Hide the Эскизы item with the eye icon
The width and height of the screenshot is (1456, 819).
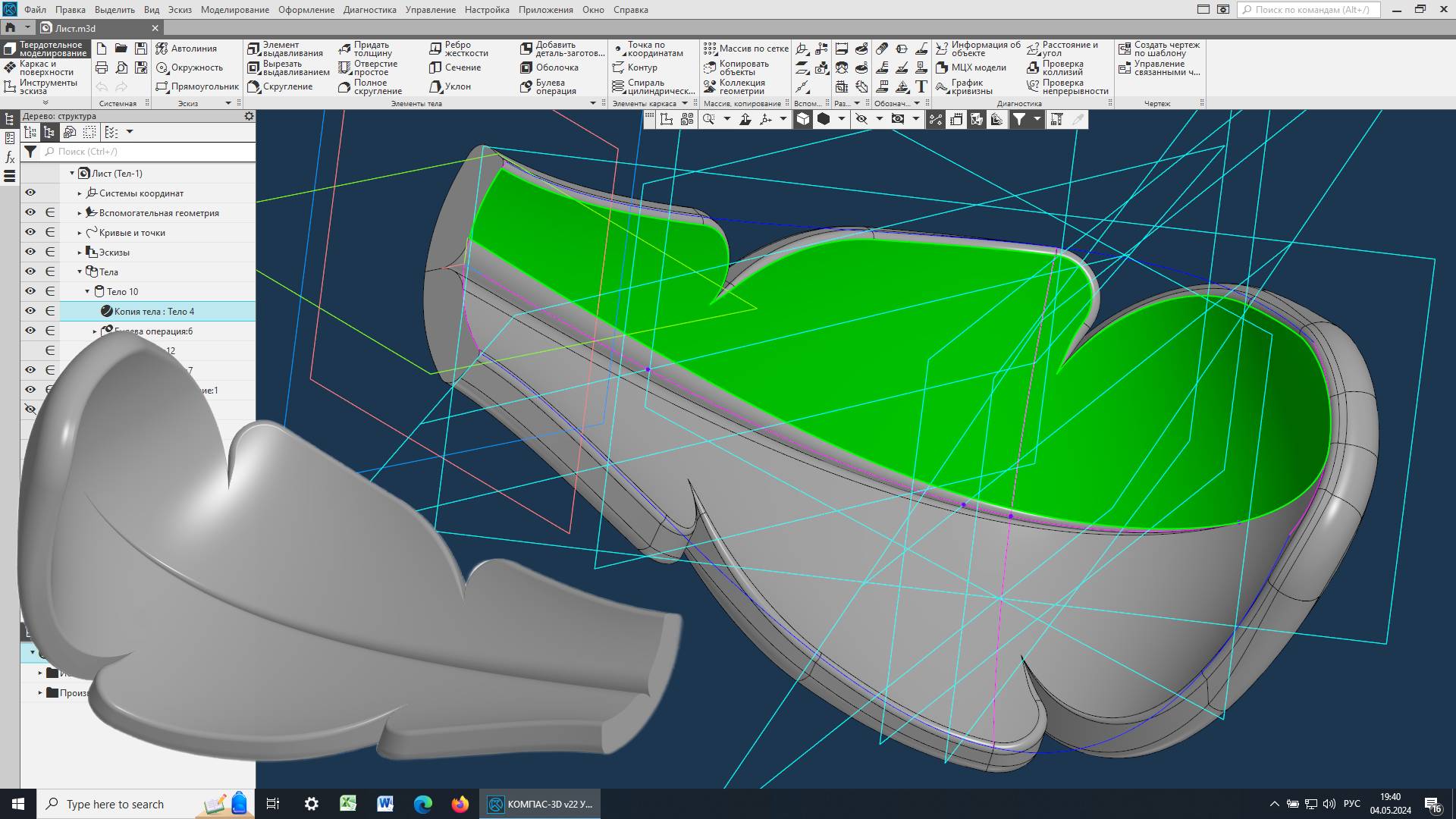(30, 252)
